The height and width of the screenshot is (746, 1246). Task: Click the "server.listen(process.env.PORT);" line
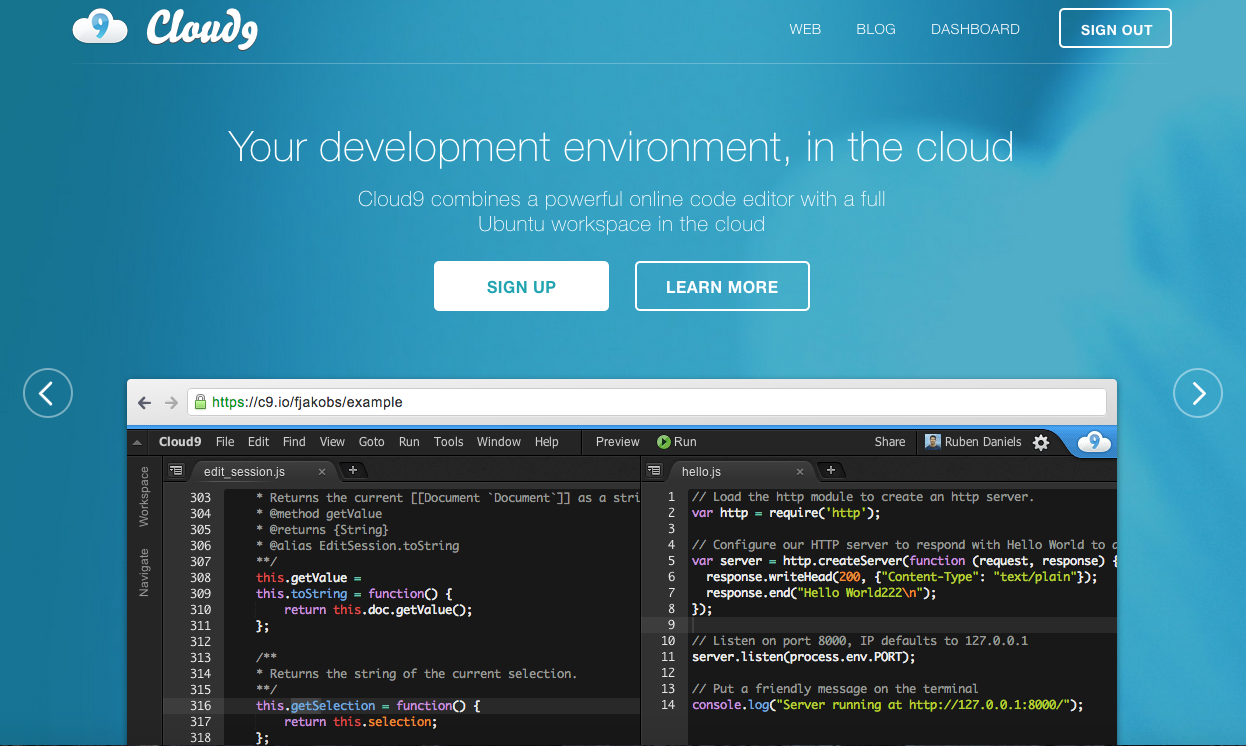tap(804, 657)
